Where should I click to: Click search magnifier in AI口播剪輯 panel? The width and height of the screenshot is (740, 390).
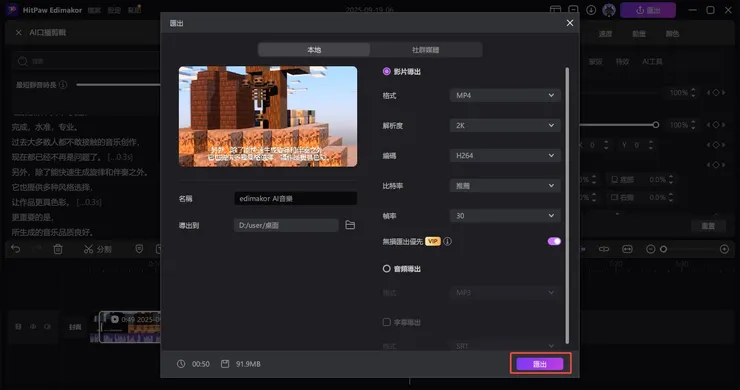pos(22,61)
